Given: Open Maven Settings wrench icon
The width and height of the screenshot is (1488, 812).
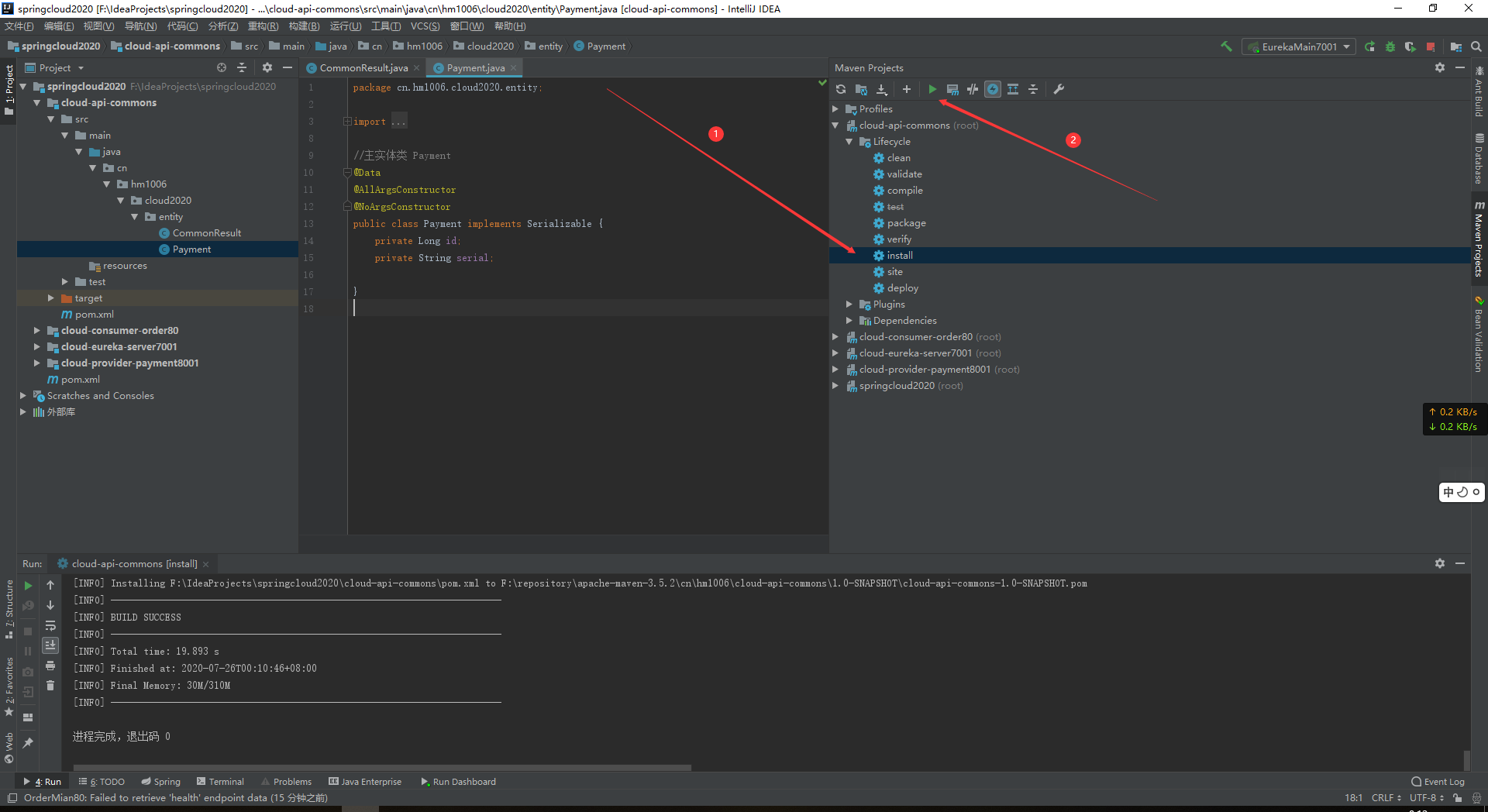Looking at the screenshot, I should (1059, 89).
